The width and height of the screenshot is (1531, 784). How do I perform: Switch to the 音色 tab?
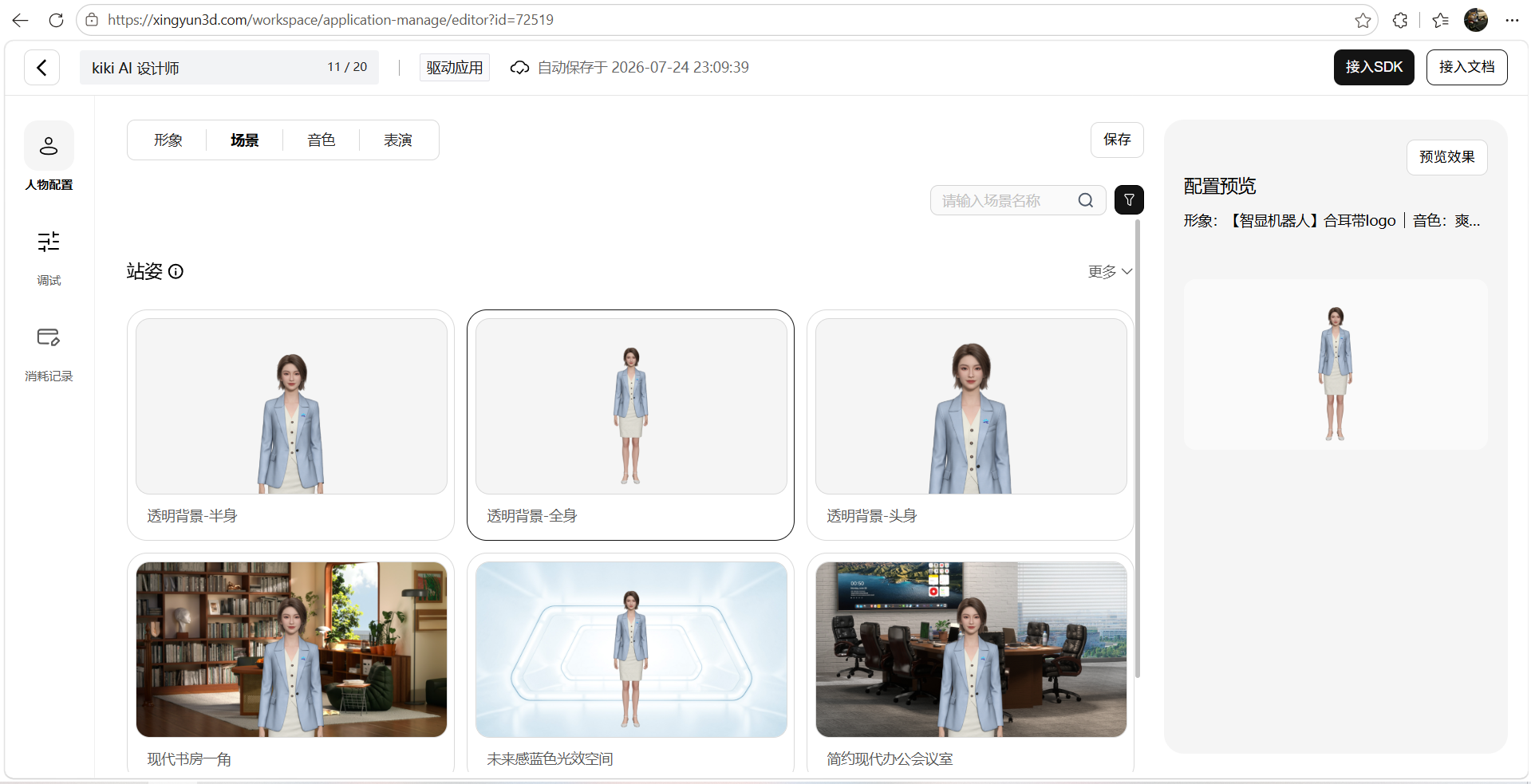coord(322,140)
